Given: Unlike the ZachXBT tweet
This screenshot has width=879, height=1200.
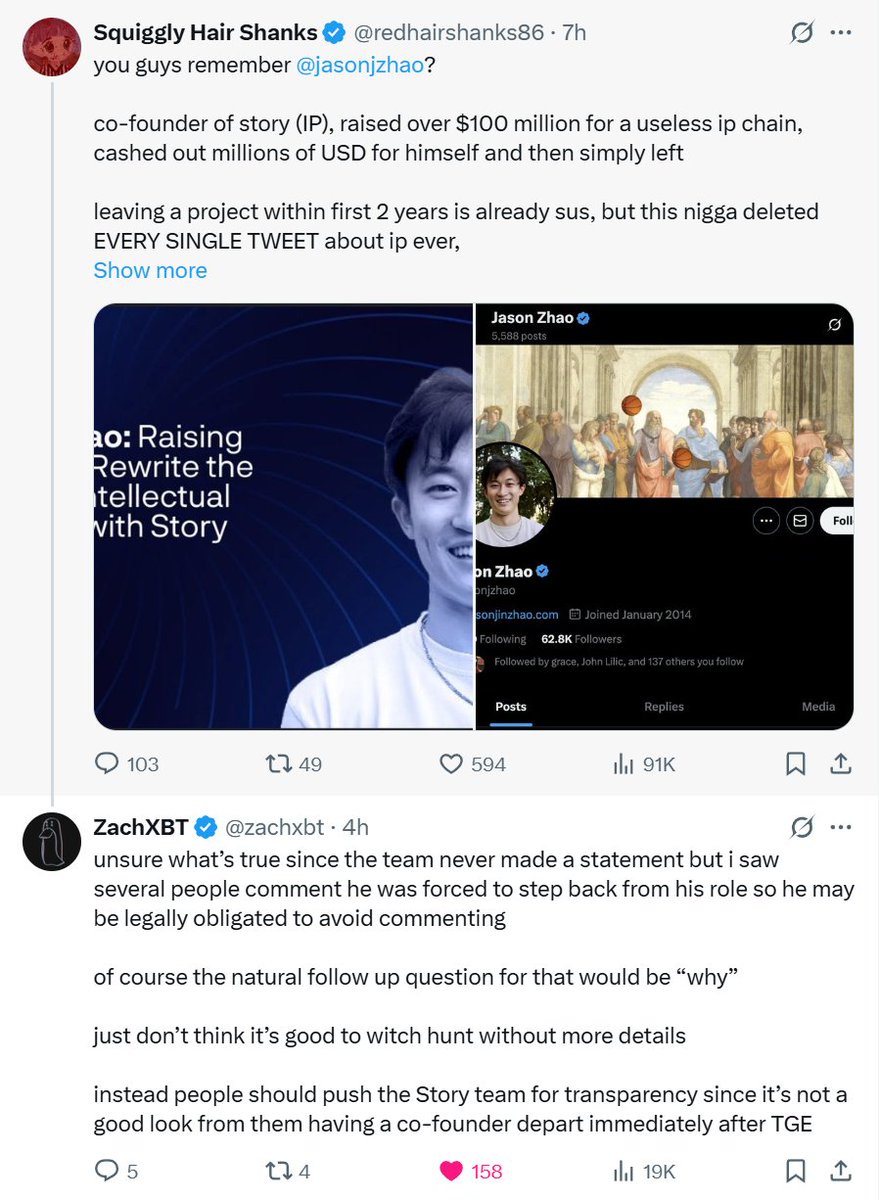Looking at the screenshot, I should pyautogui.click(x=452, y=1170).
